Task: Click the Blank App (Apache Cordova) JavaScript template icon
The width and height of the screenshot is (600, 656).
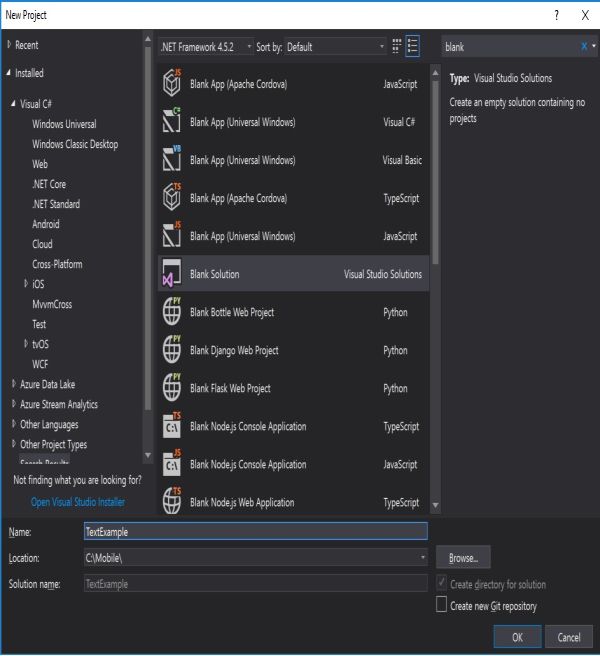Action: [x=172, y=83]
